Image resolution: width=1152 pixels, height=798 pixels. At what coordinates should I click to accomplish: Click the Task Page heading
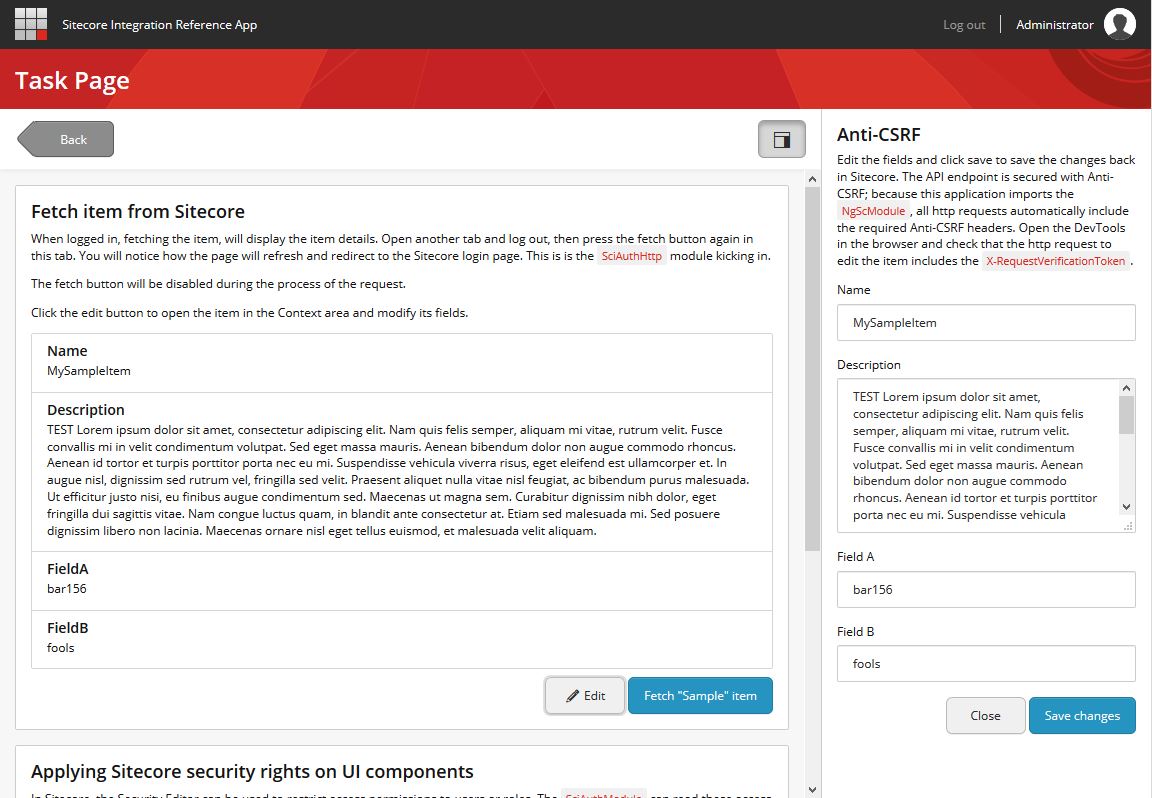pos(72,80)
